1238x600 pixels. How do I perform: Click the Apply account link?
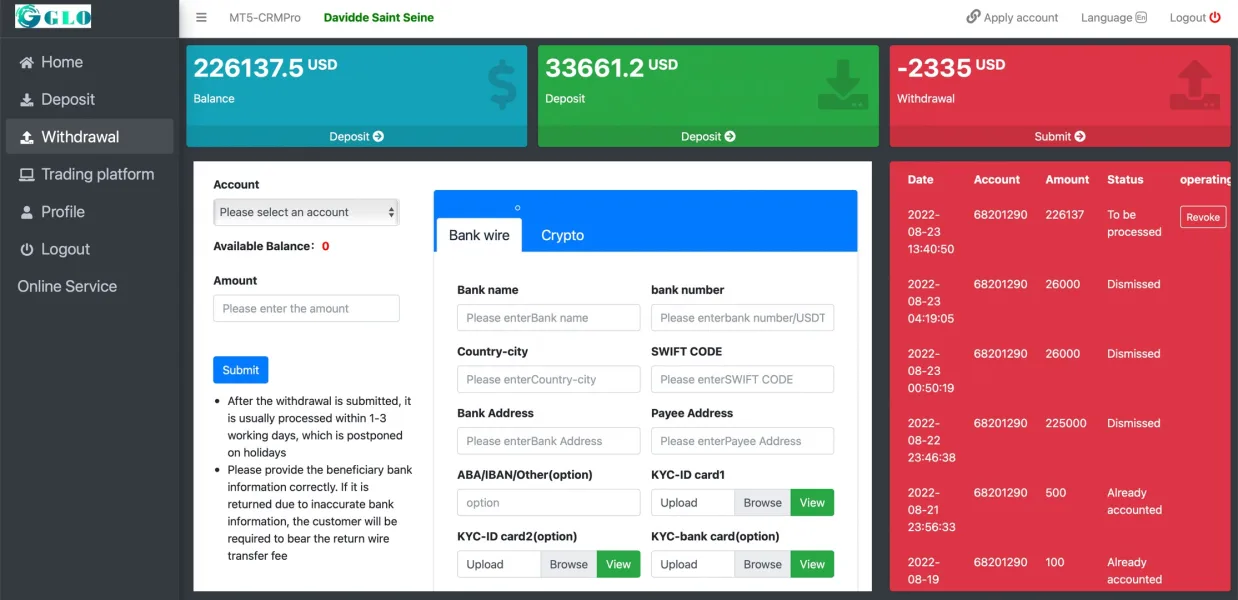tap(1012, 18)
